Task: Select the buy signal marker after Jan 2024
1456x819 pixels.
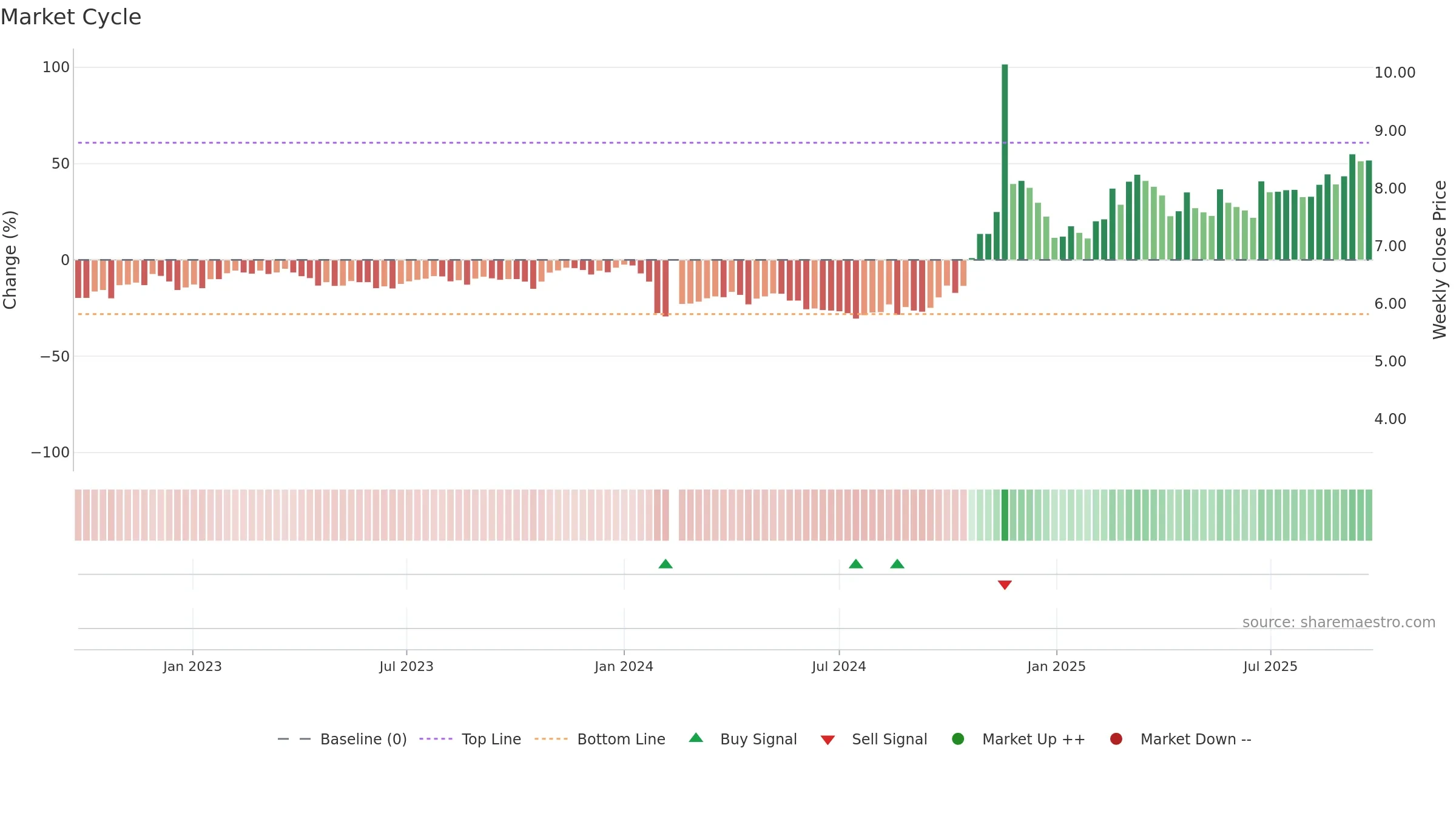Action: coord(666,564)
